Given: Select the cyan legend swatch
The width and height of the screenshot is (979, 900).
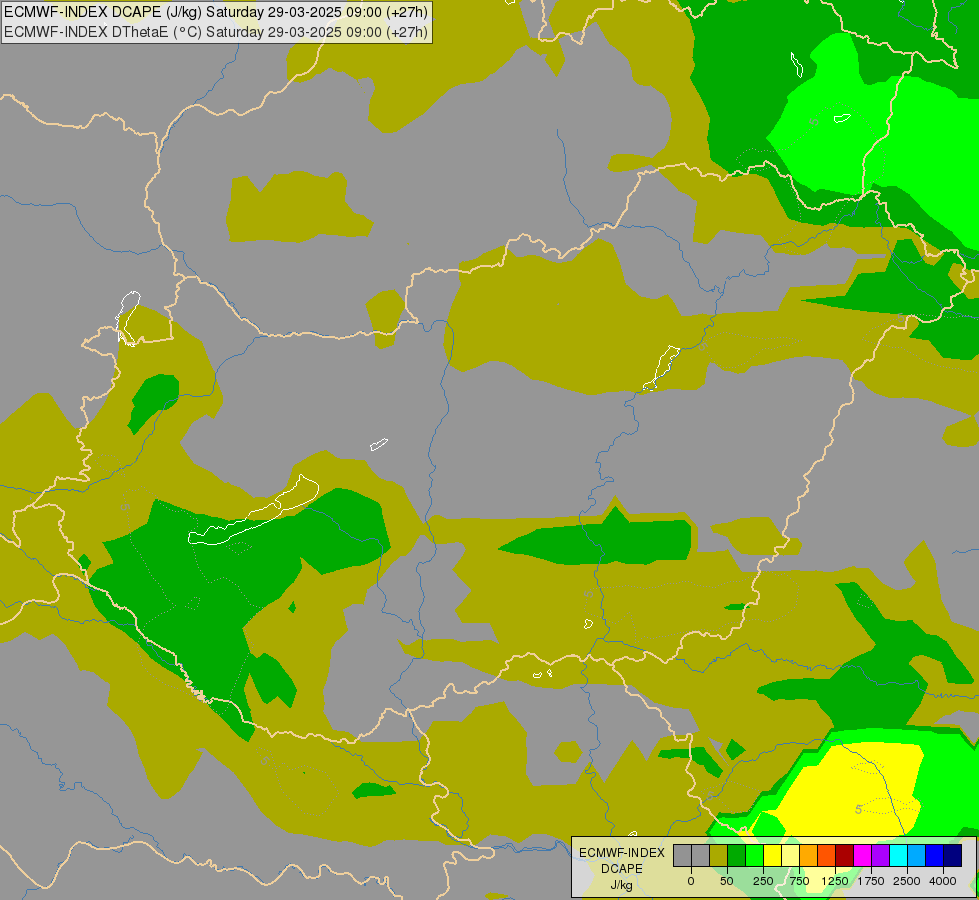Looking at the screenshot, I should [898, 855].
